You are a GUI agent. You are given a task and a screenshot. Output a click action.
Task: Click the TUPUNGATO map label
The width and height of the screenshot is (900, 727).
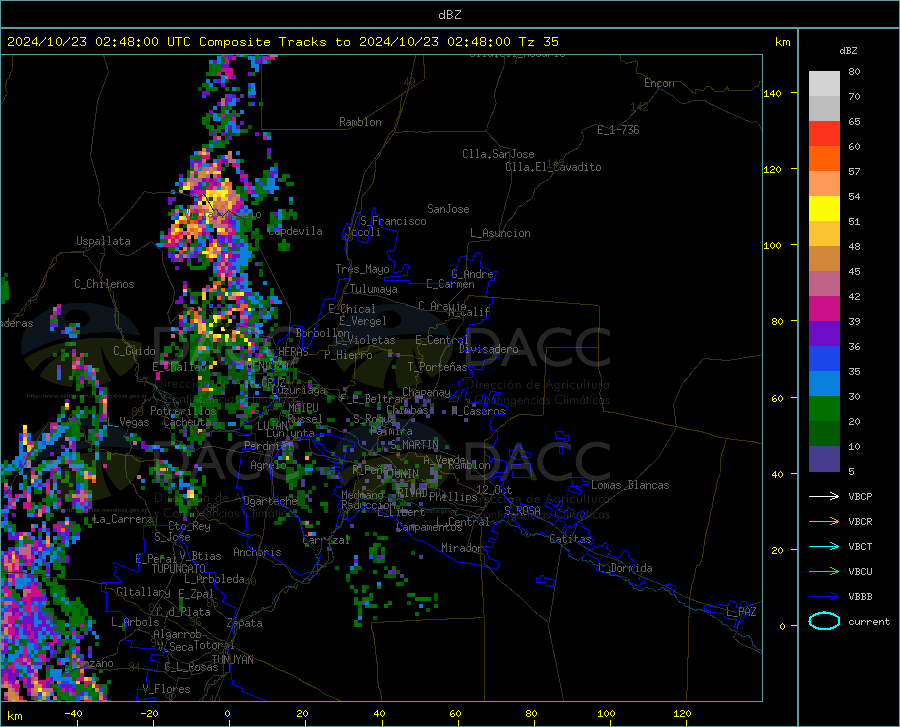pyautogui.click(x=179, y=569)
